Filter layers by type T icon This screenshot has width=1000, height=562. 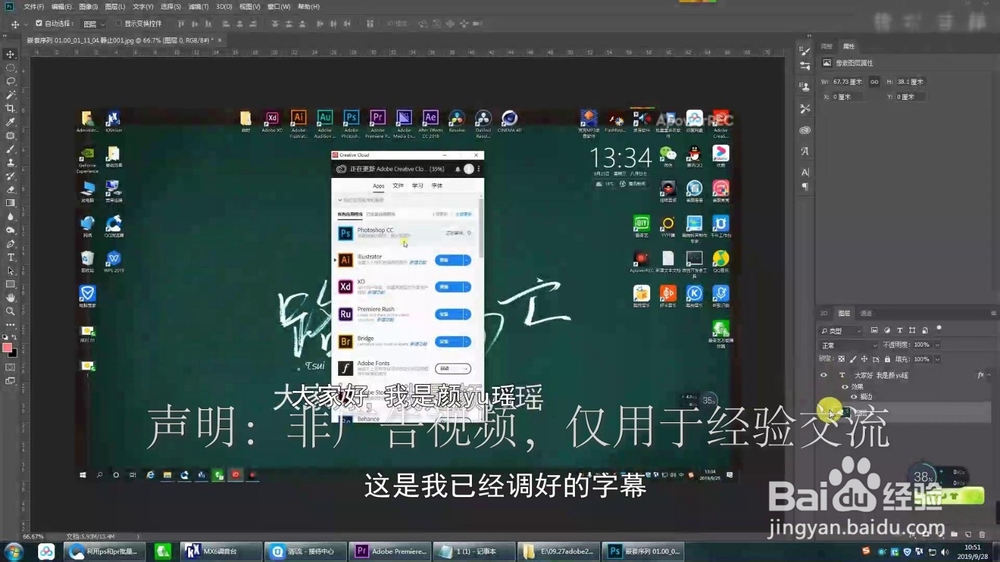pyautogui.click(x=900, y=330)
